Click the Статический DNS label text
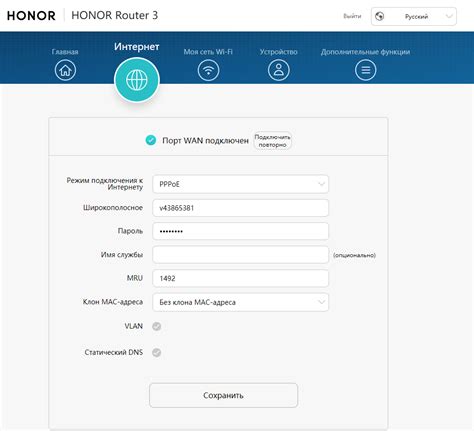The width and height of the screenshot is (474, 431). pos(114,352)
